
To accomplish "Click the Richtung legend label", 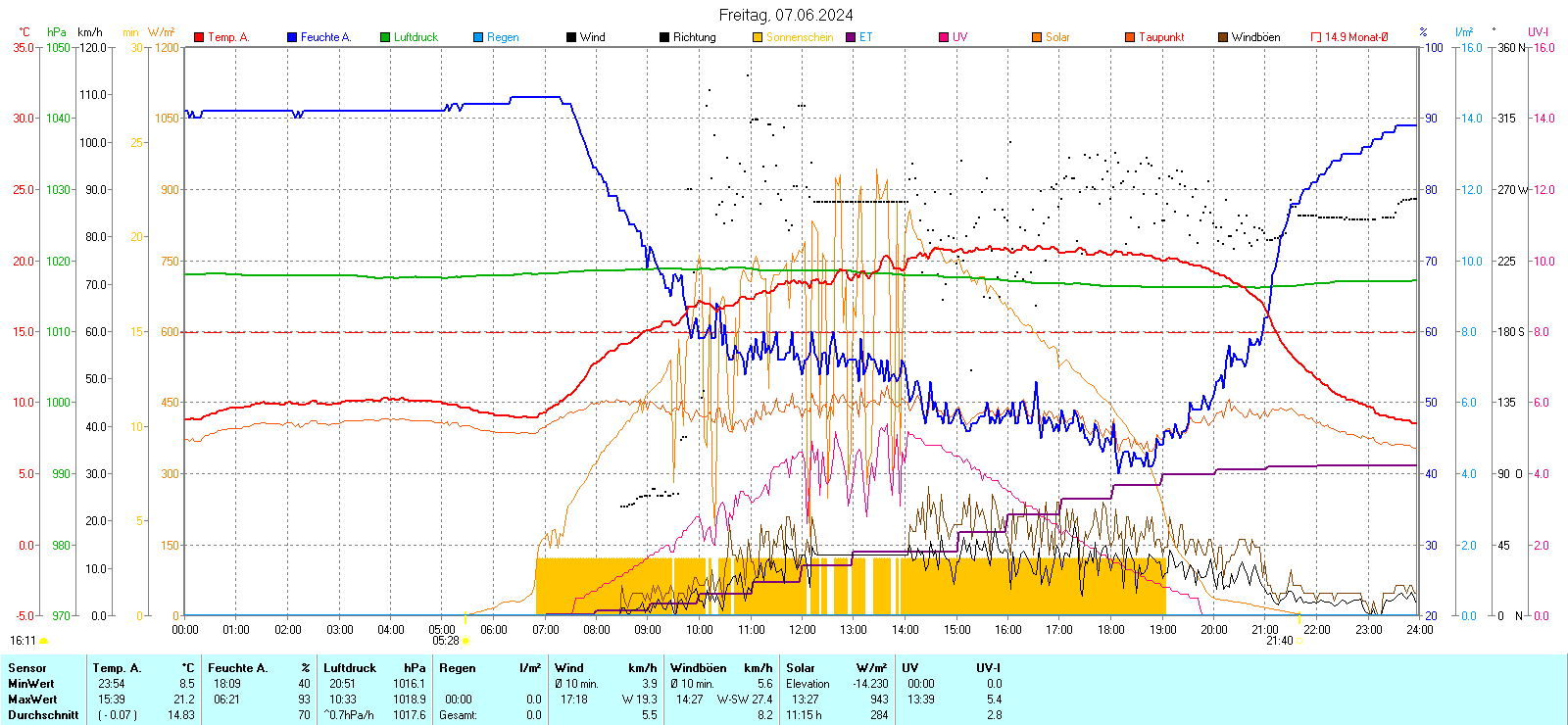I will click(x=694, y=37).
